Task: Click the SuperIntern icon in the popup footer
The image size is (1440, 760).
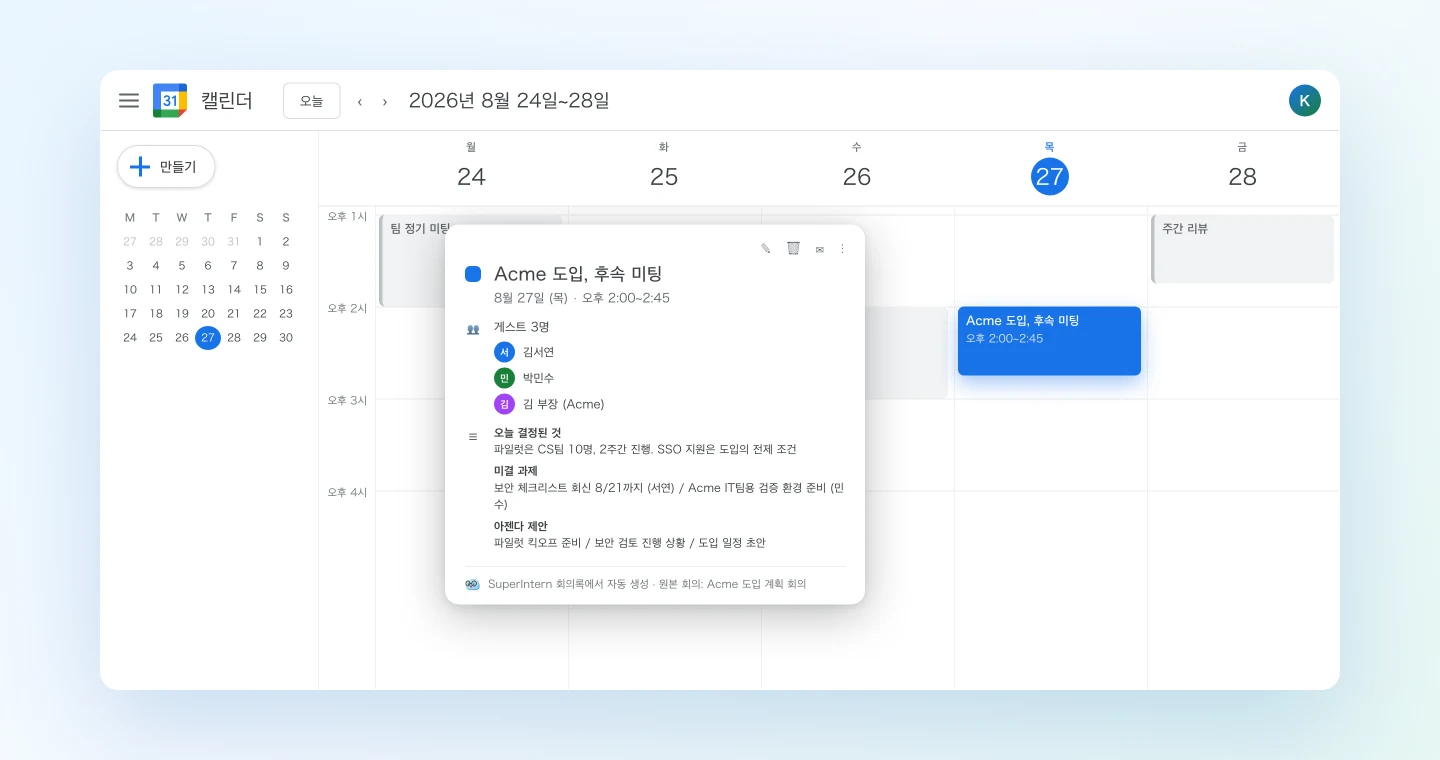Action: click(473, 584)
